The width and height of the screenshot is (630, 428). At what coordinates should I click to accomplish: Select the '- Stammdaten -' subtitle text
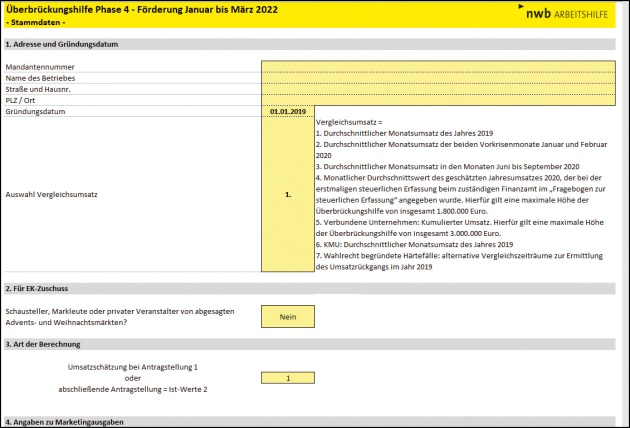click(35, 22)
